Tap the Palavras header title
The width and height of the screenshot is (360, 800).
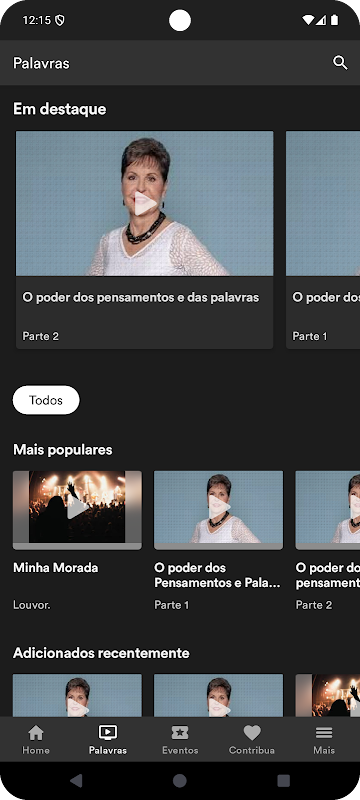click(41, 63)
